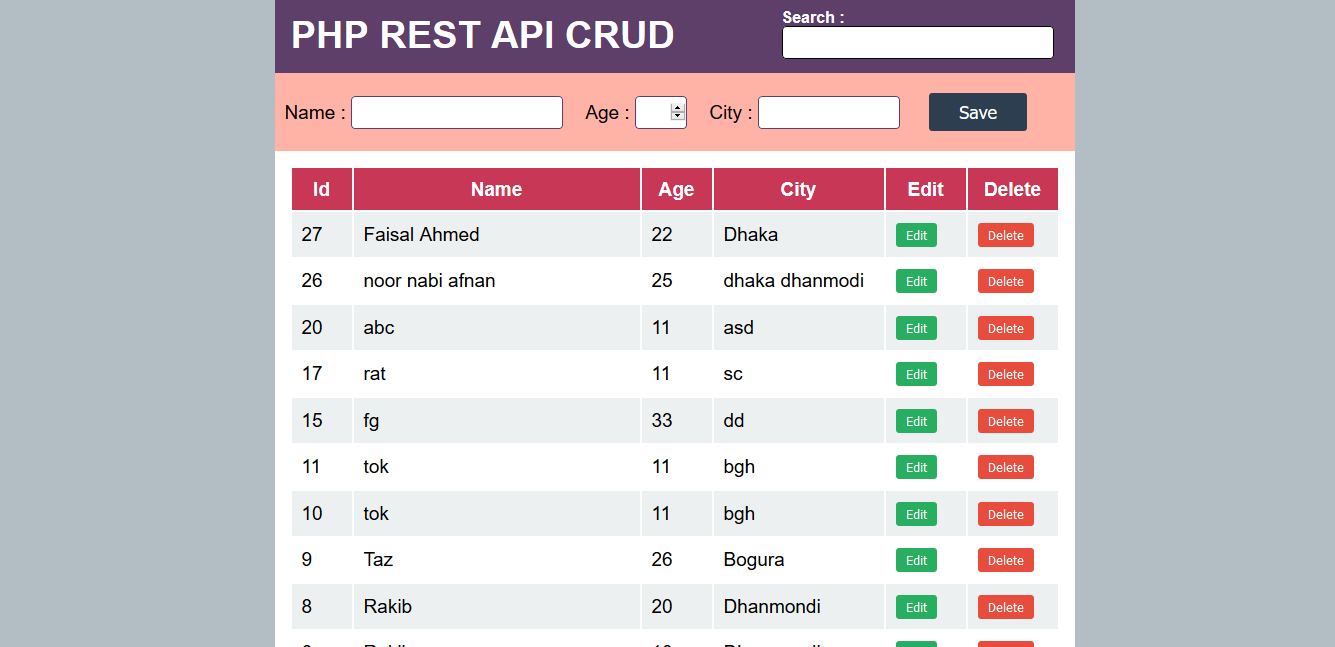Edit the Faisal Ahmed record
The height and width of the screenshot is (647, 1335).
coord(916,235)
